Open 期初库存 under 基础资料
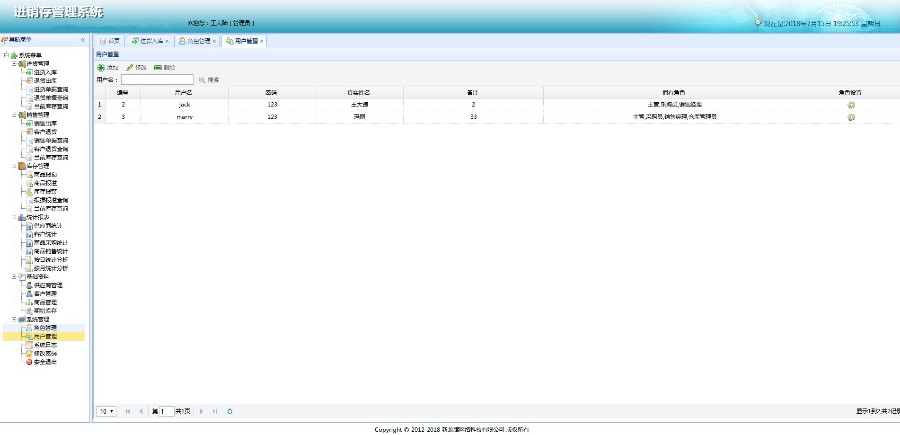This screenshot has height=435, width=900. pos(45,310)
